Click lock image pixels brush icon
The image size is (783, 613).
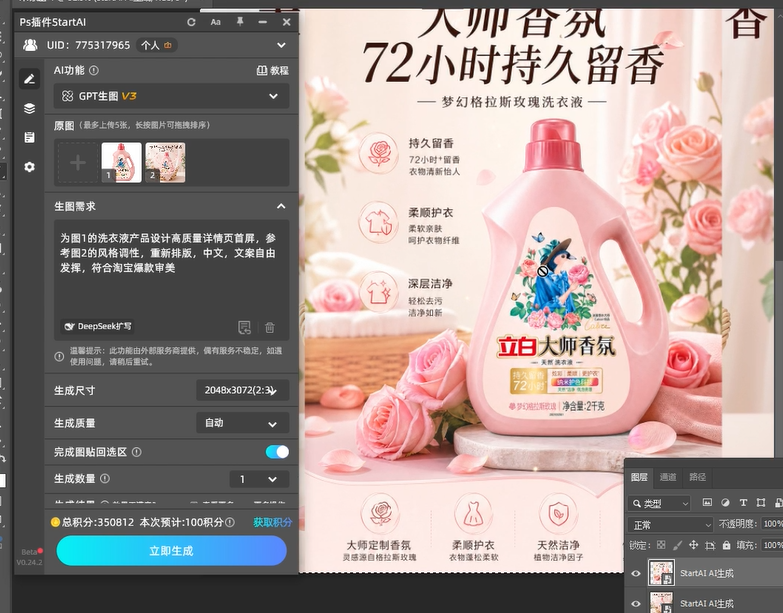[677, 545]
